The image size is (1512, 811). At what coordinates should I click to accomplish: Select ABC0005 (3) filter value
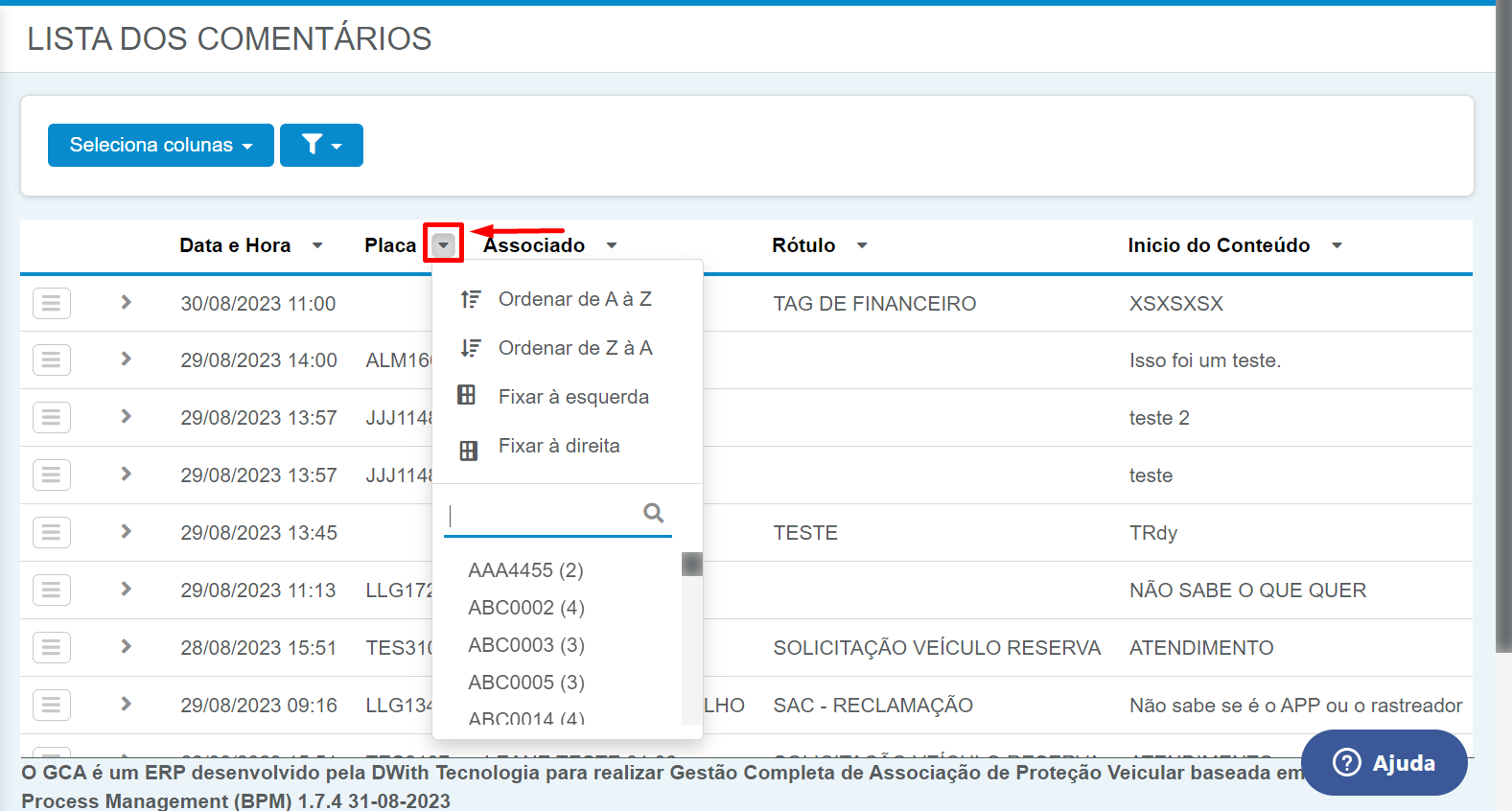pos(526,683)
